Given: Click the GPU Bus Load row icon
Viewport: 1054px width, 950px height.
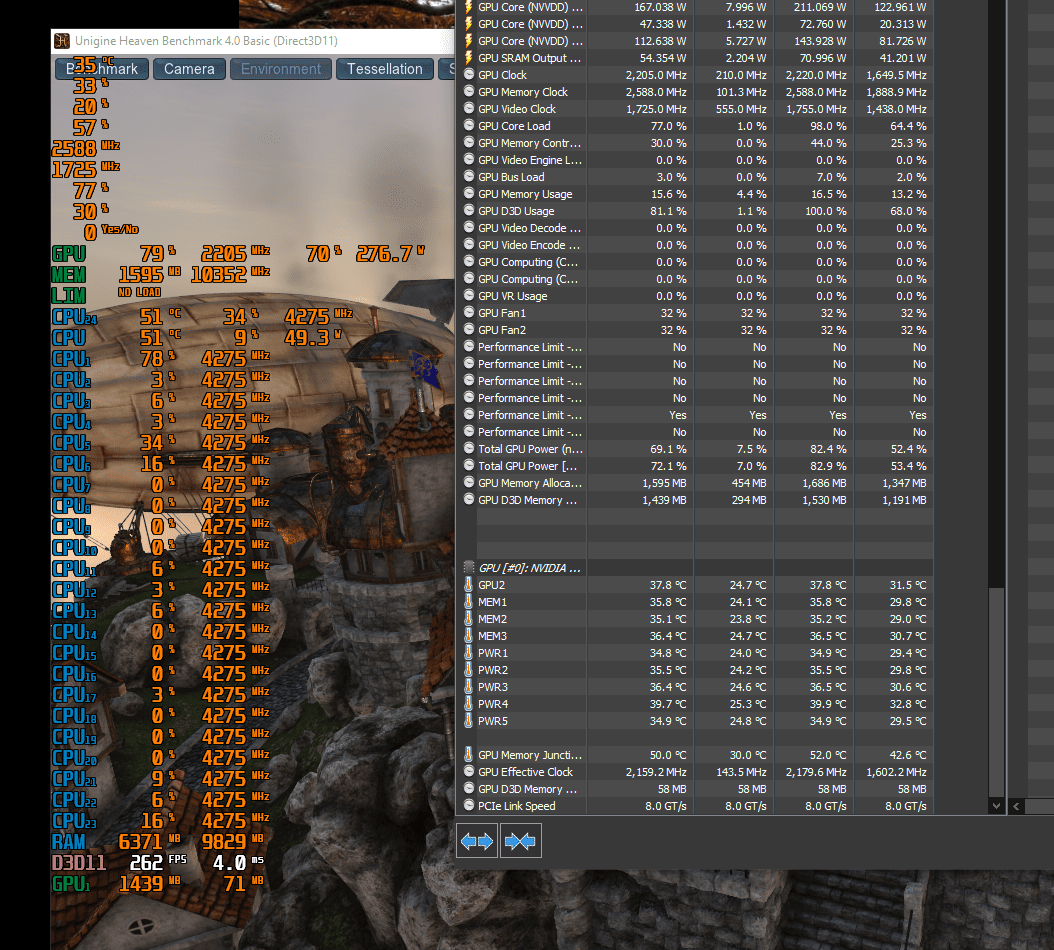Looking at the screenshot, I should tap(469, 177).
